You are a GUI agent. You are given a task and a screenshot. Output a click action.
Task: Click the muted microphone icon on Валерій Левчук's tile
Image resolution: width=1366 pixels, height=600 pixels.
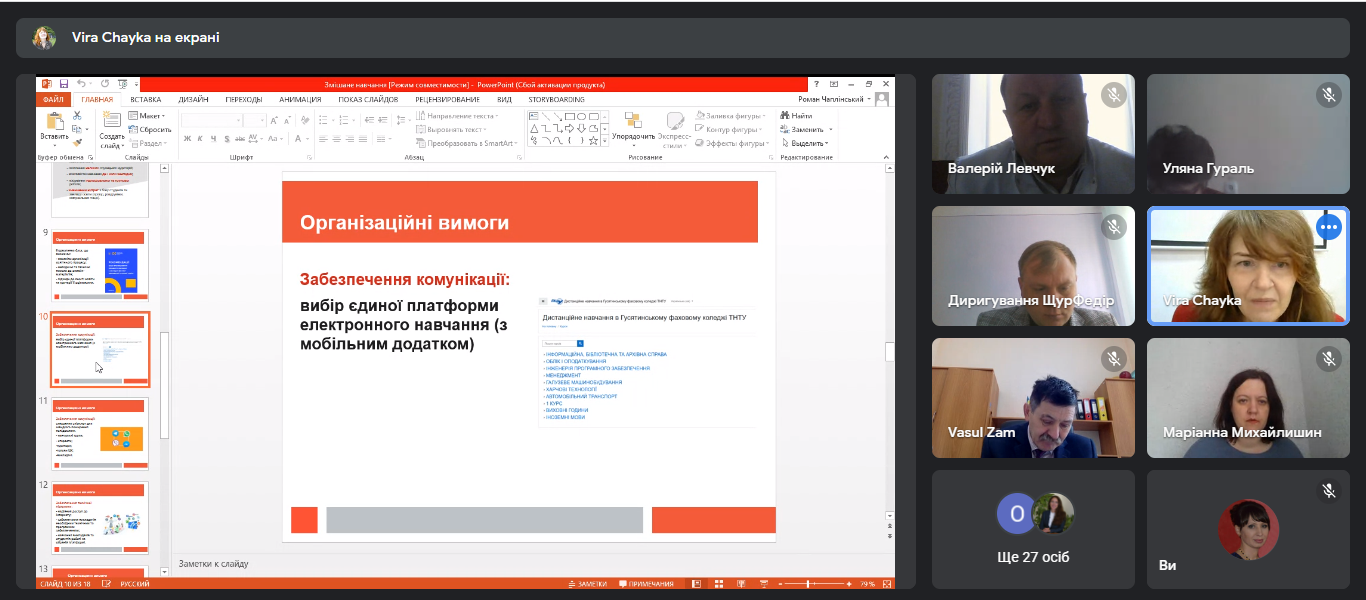click(1114, 95)
